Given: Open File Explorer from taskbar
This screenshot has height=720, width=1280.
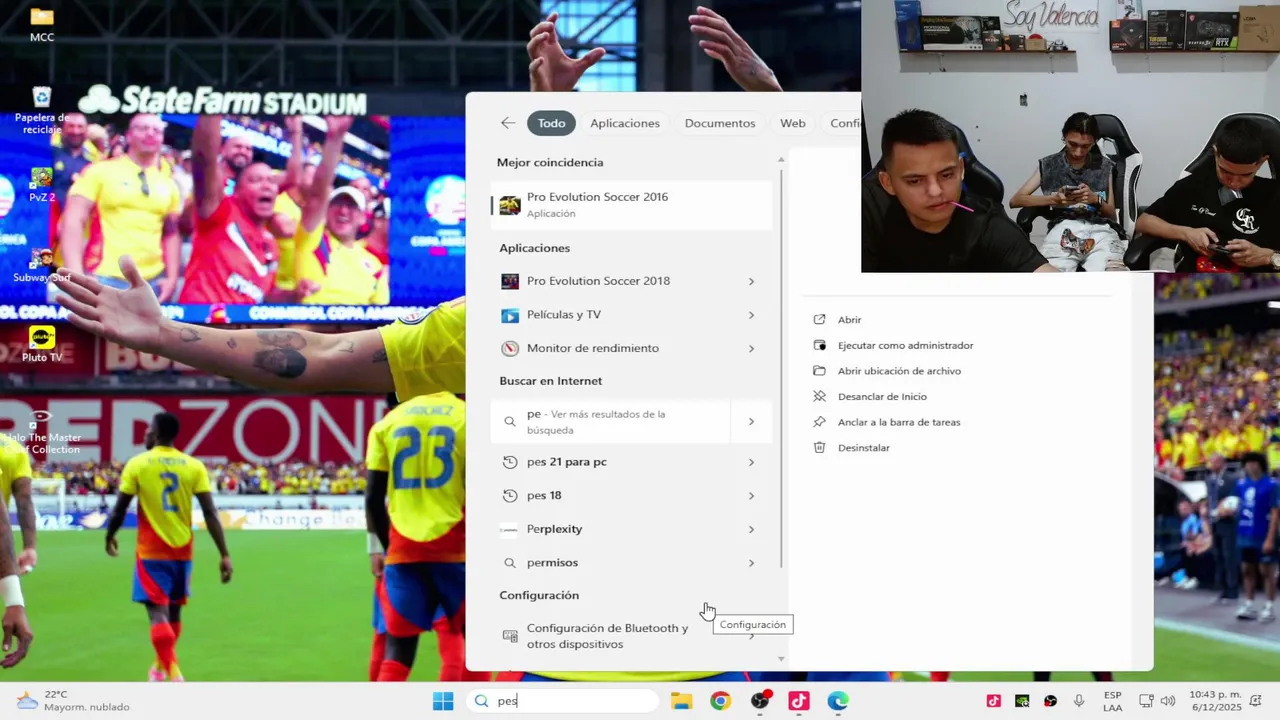Looking at the screenshot, I should [681, 701].
